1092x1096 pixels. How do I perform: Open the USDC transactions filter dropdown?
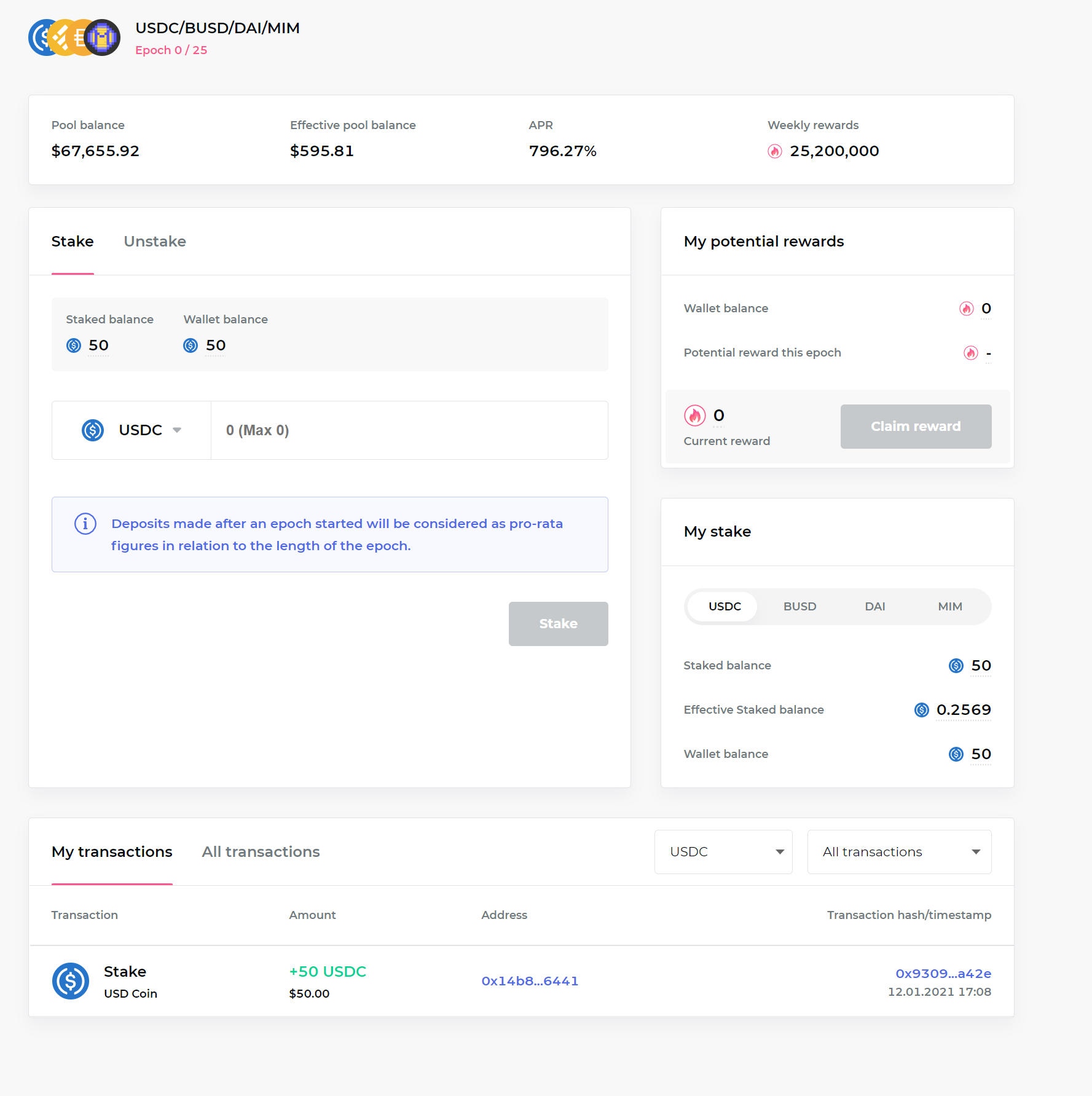tap(723, 852)
